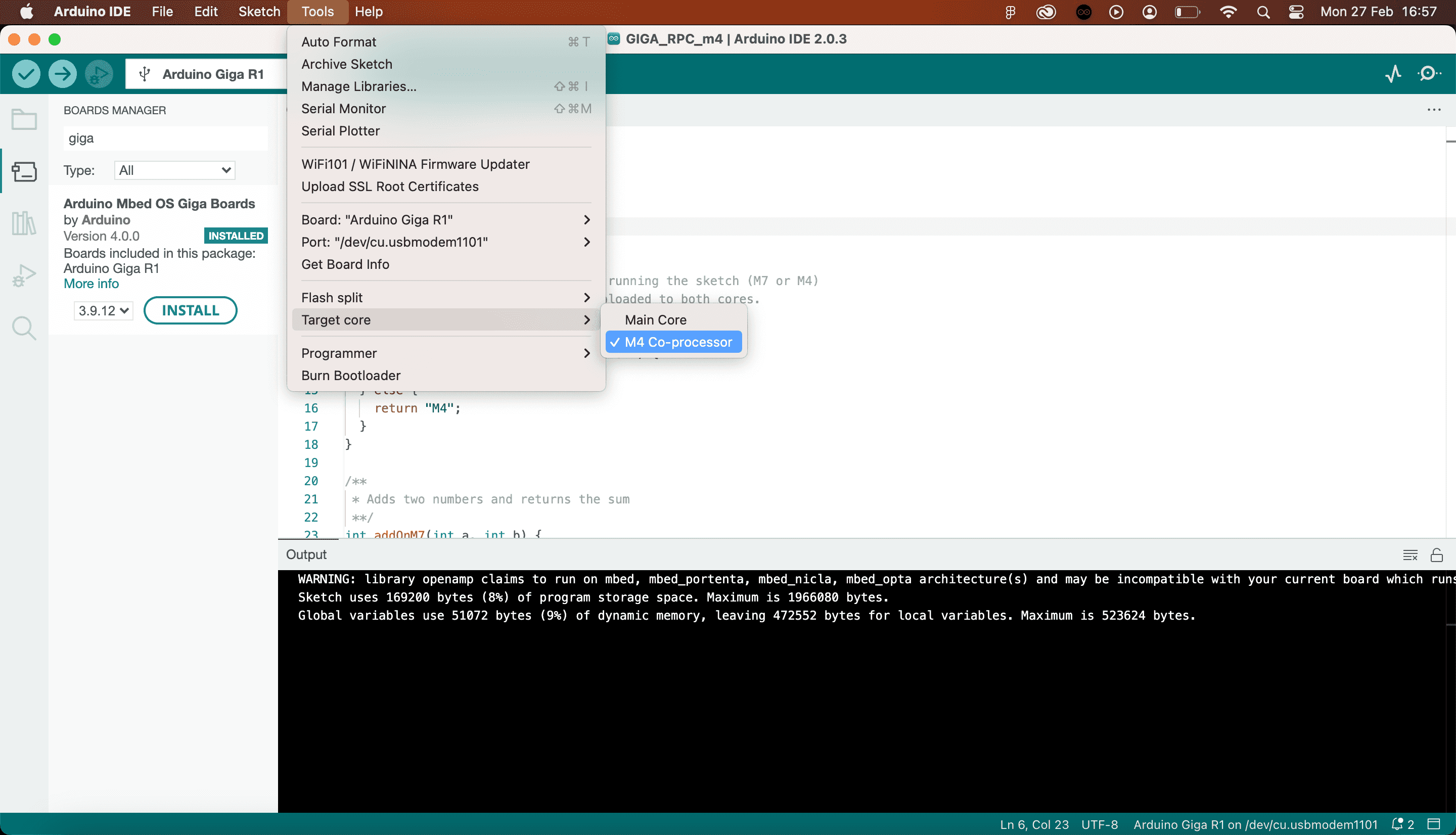Choose Get Board Info menu item
The width and height of the screenshot is (1456, 835).
pos(345,264)
